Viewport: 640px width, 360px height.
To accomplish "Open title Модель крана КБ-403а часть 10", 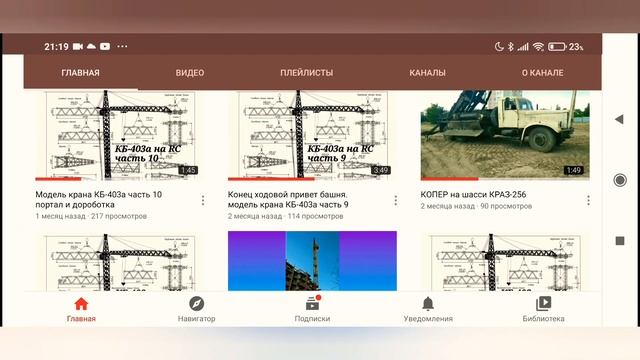I will (98, 200).
